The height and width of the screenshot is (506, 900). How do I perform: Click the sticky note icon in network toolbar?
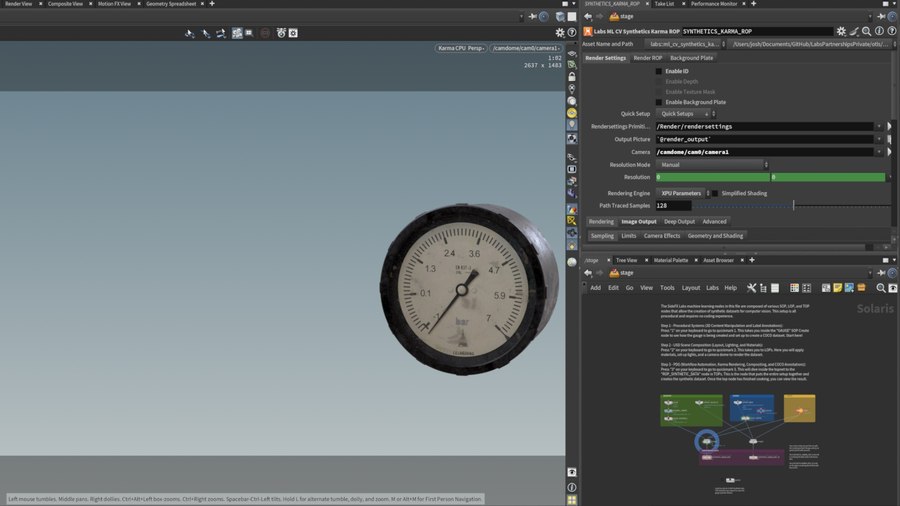pyautogui.click(x=837, y=288)
